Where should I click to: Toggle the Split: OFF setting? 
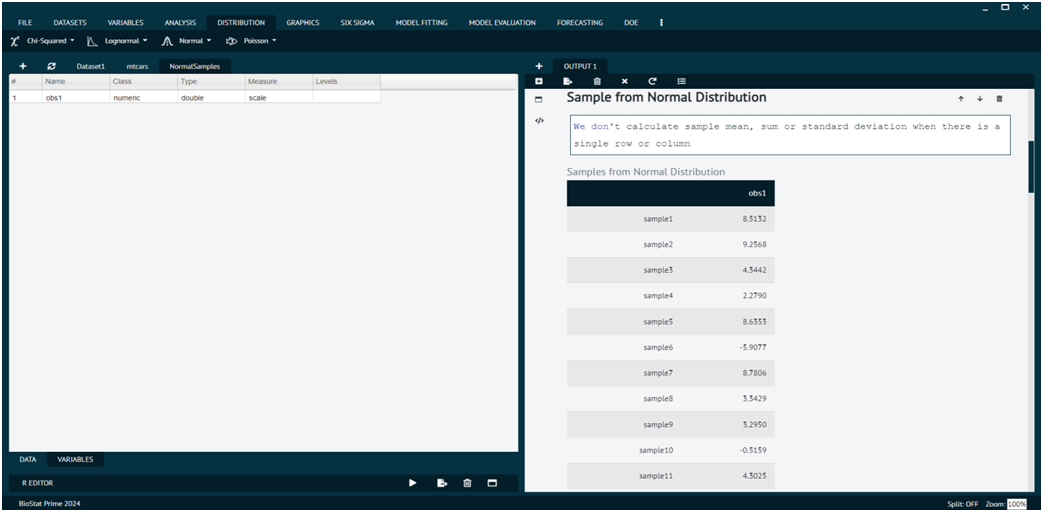[963, 504]
